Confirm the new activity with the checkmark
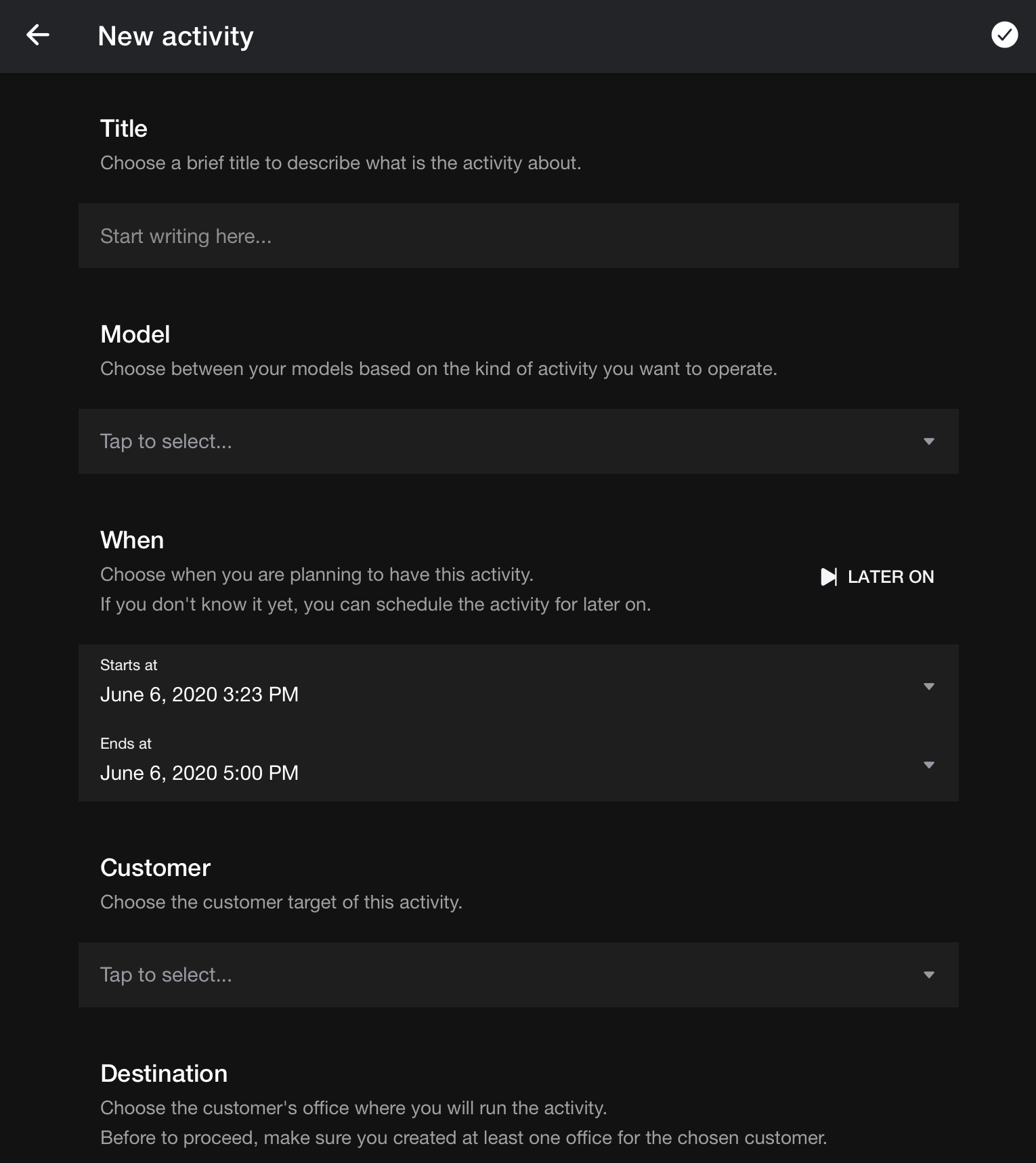The height and width of the screenshot is (1163, 1036). point(1004,35)
